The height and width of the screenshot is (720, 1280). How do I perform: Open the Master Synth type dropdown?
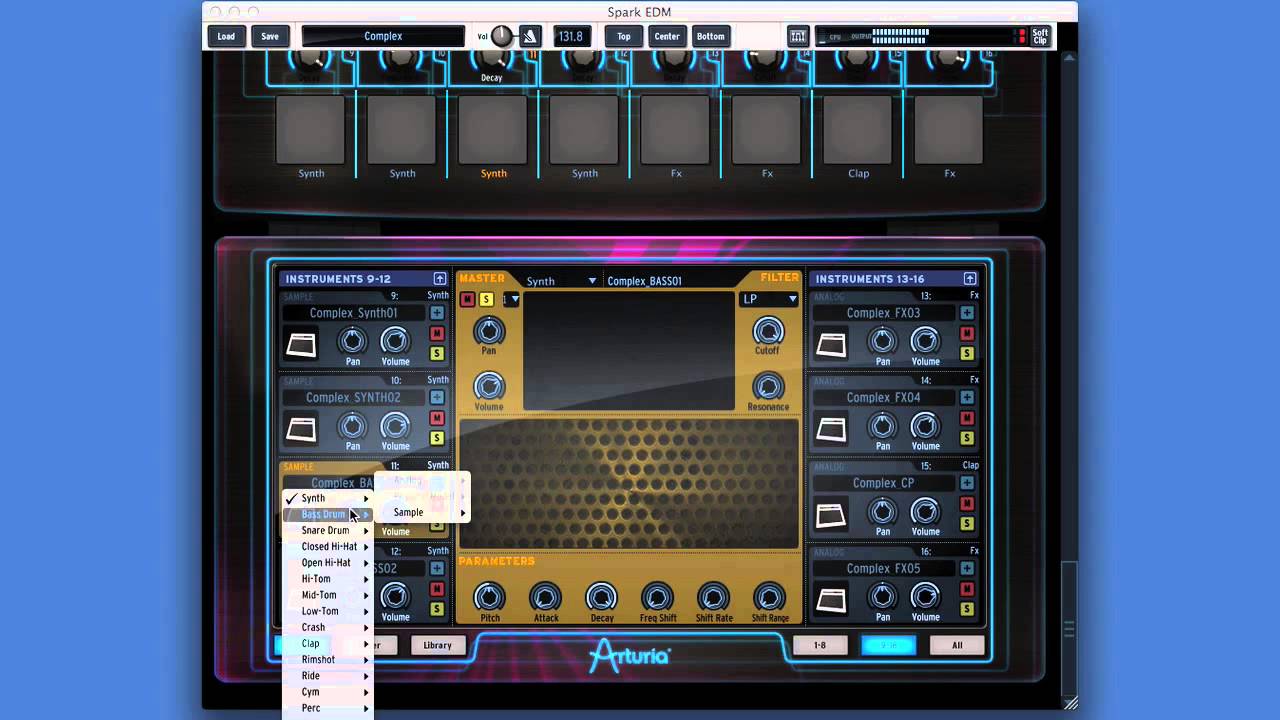(561, 281)
